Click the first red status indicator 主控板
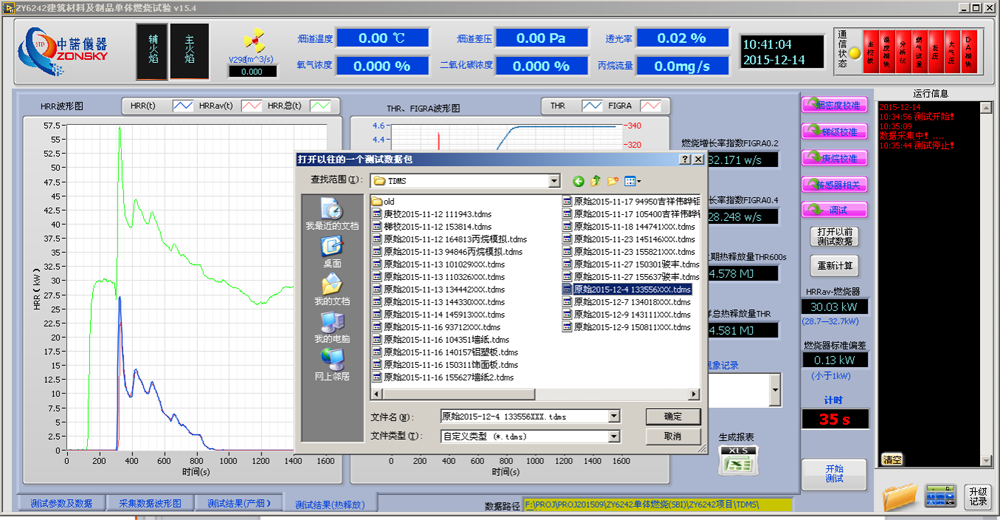Image resolution: width=1000 pixels, height=520 pixels. pyautogui.click(x=871, y=52)
